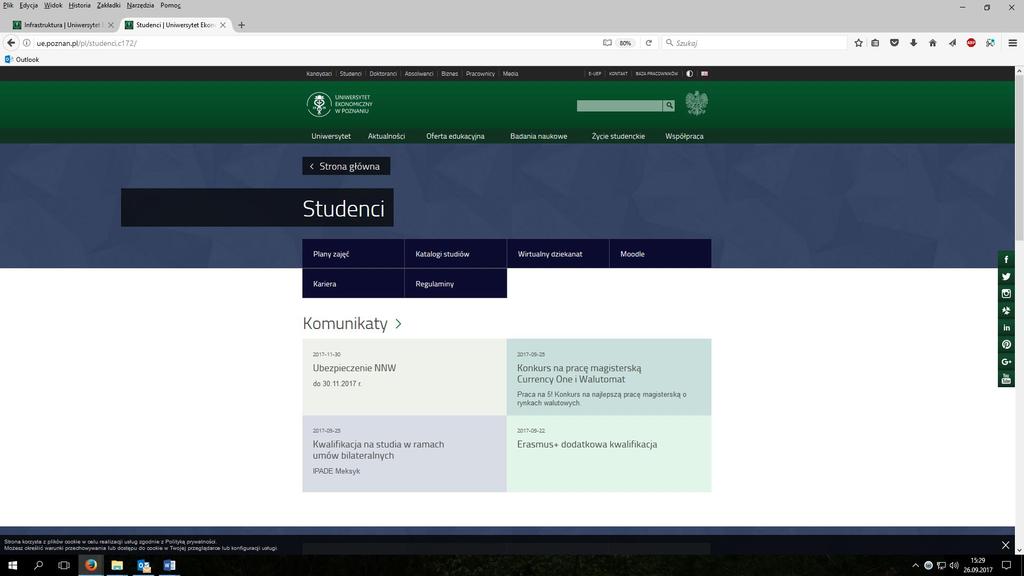Open the Badania naukowe navigation menu
1024x576 pixels.
[x=539, y=136]
